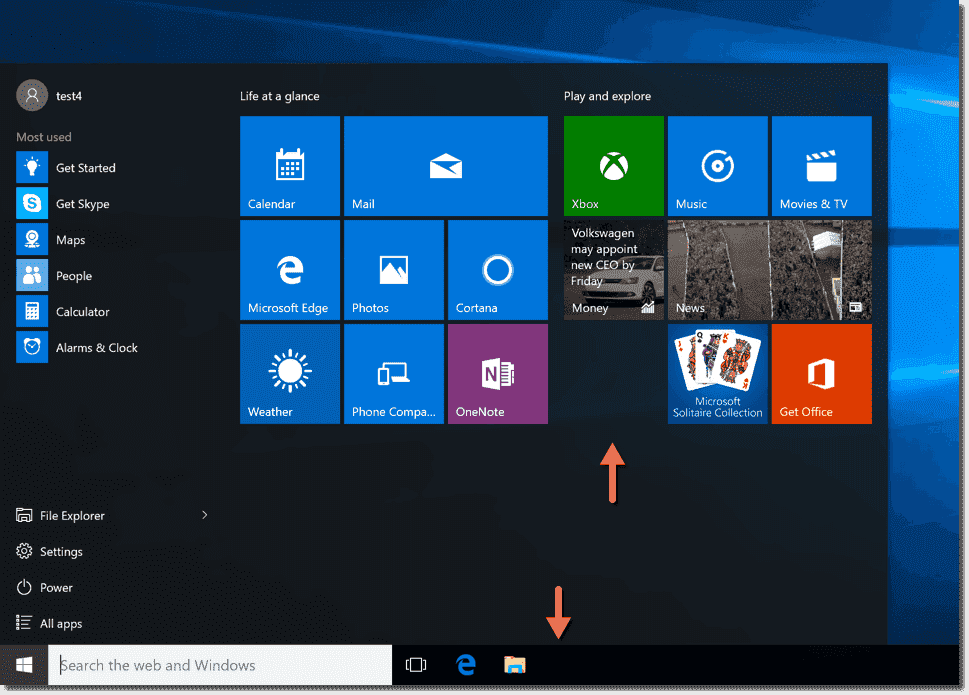Launch the Mail tile

[x=445, y=166]
